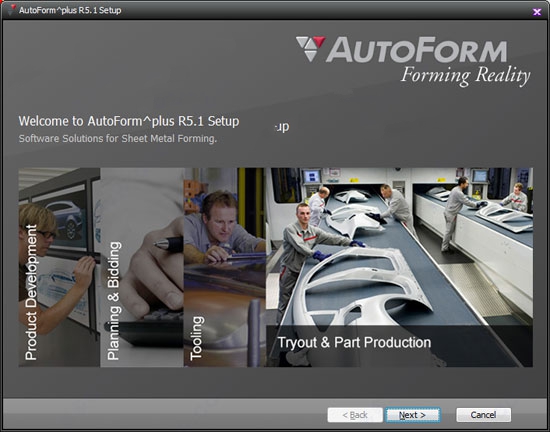Screen dimensions: 550x432
Task: Click the Planning & Bidding image panel
Action: pyautogui.click(x=142, y=267)
